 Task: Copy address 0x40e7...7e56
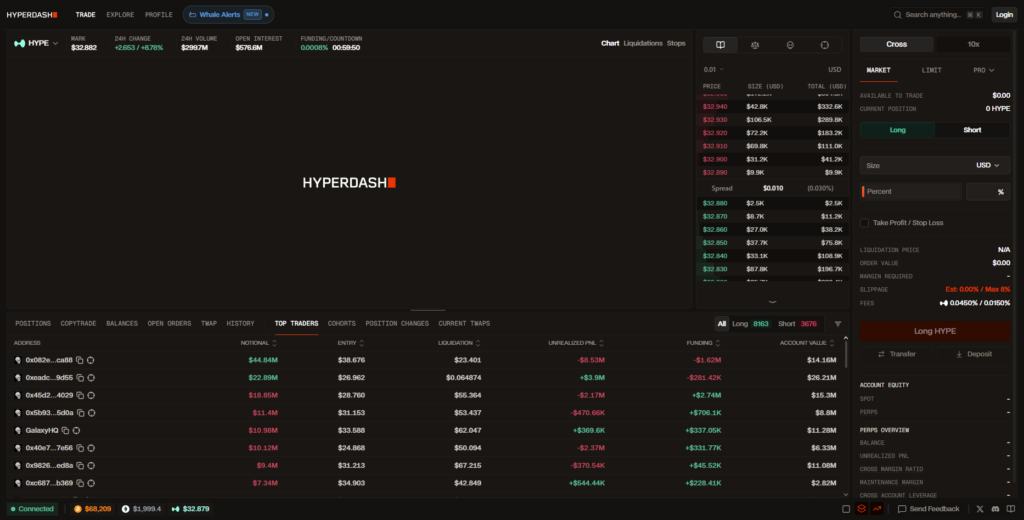[80, 448]
